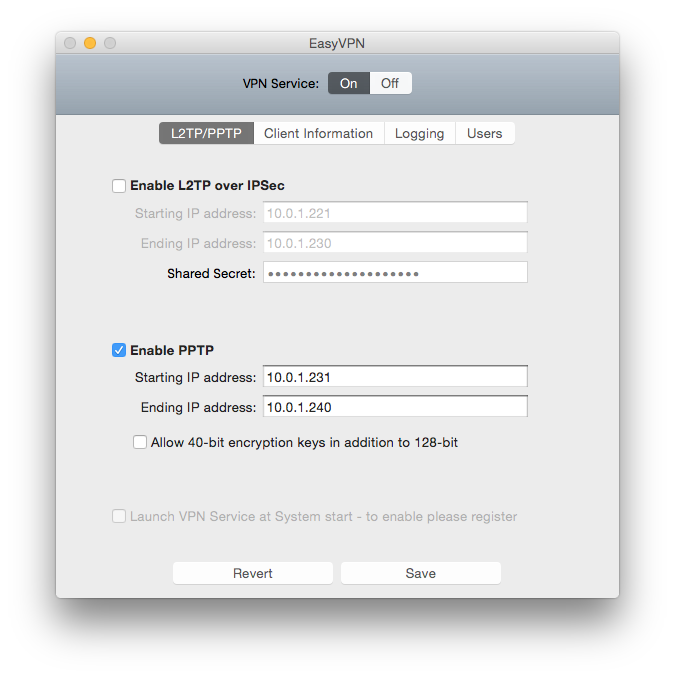Turn VPN Service On
Image resolution: width=675 pixels, height=678 pixels.
click(349, 83)
